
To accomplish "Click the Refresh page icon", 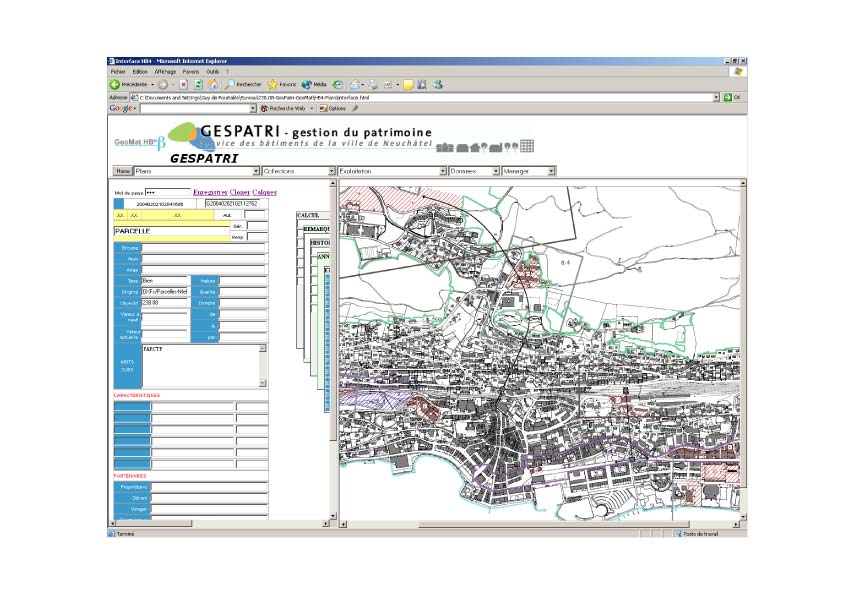I will pyautogui.click(x=198, y=84).
